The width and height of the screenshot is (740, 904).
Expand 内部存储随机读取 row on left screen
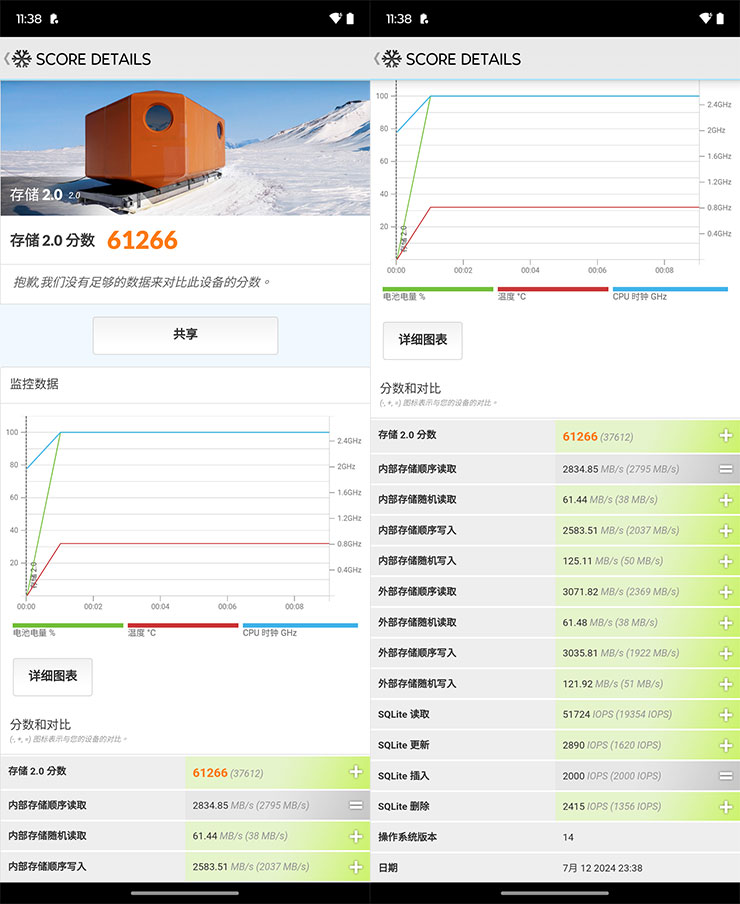pos(356,836)
